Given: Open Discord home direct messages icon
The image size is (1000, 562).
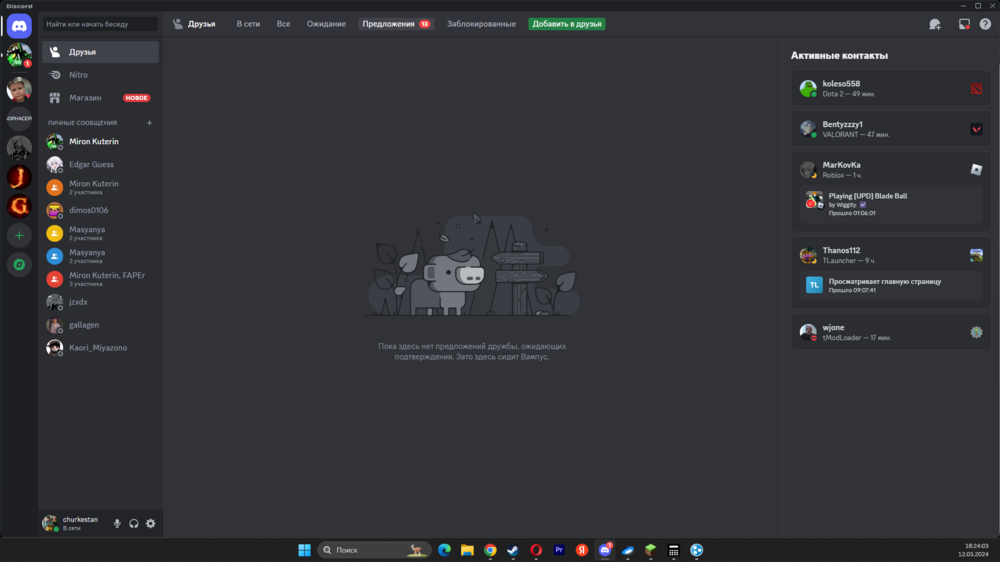Looking at the screenshot, I should tap(19, 26).
